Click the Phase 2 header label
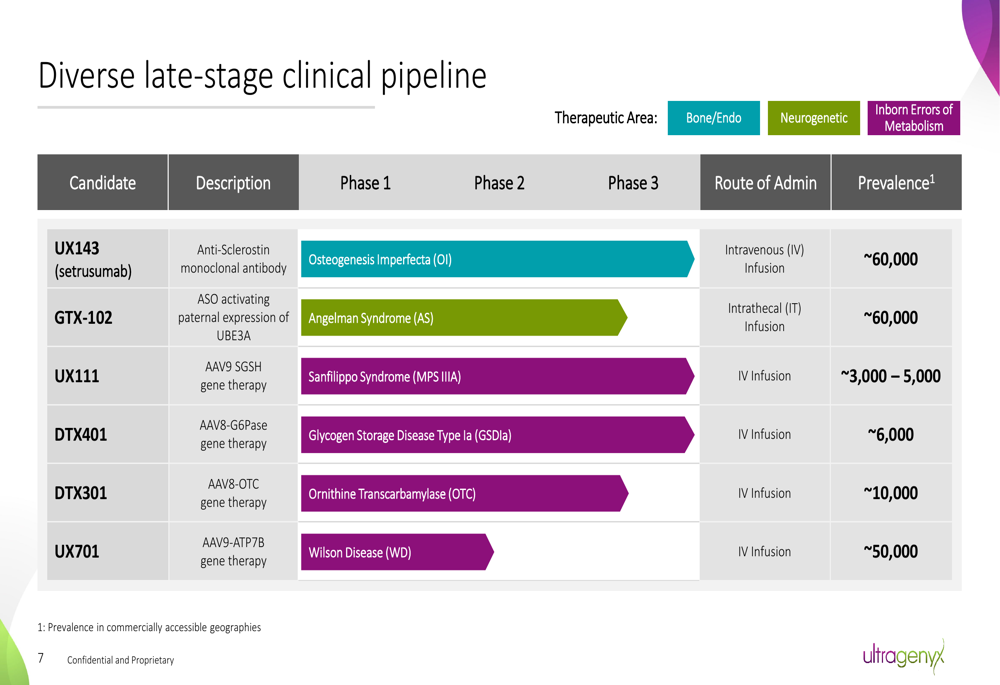This screenshot has height=685, width=1000. pyautogui.click(x=499, y=183)
